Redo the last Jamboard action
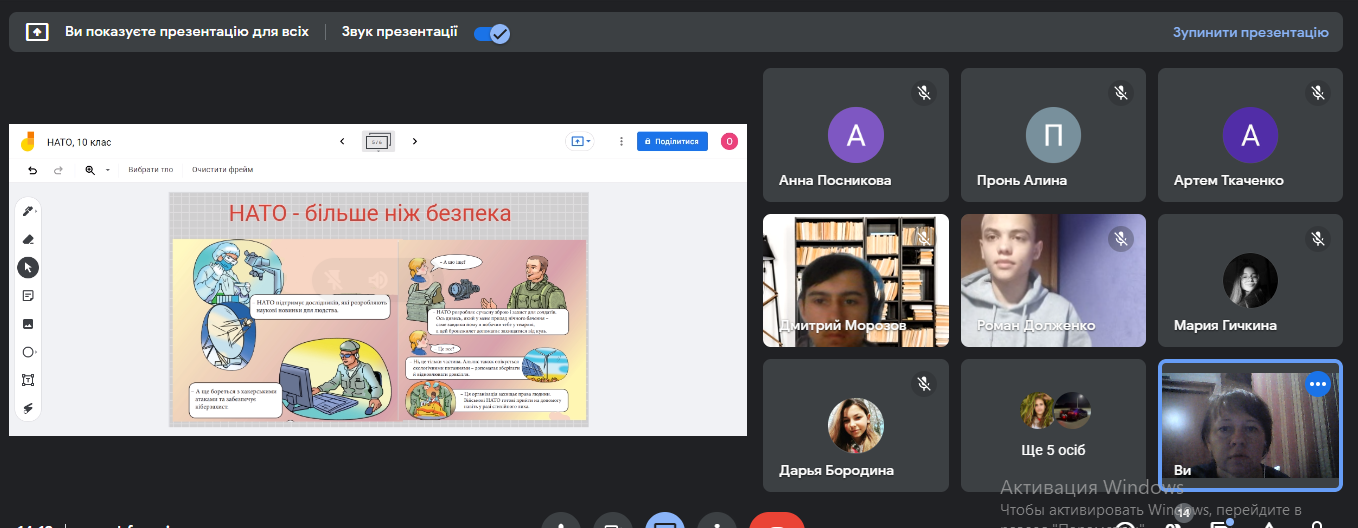 (x=58, y=170)
